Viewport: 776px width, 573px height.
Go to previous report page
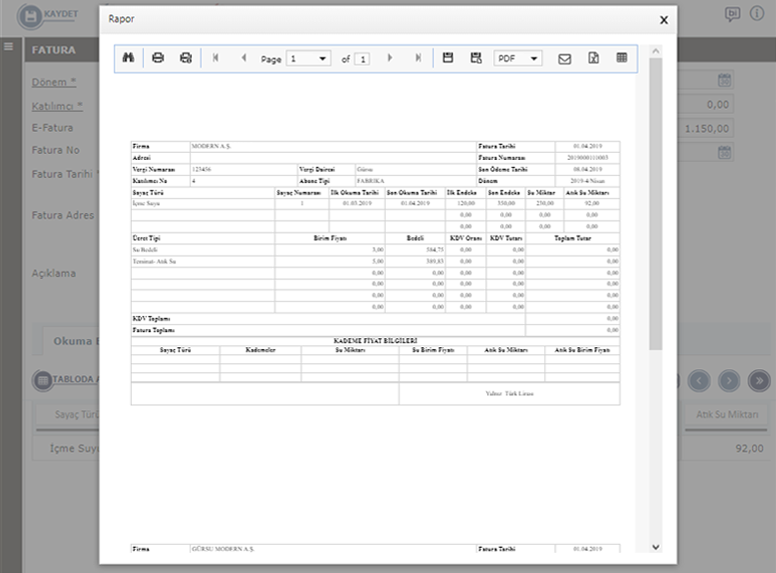tap(244, 59)
